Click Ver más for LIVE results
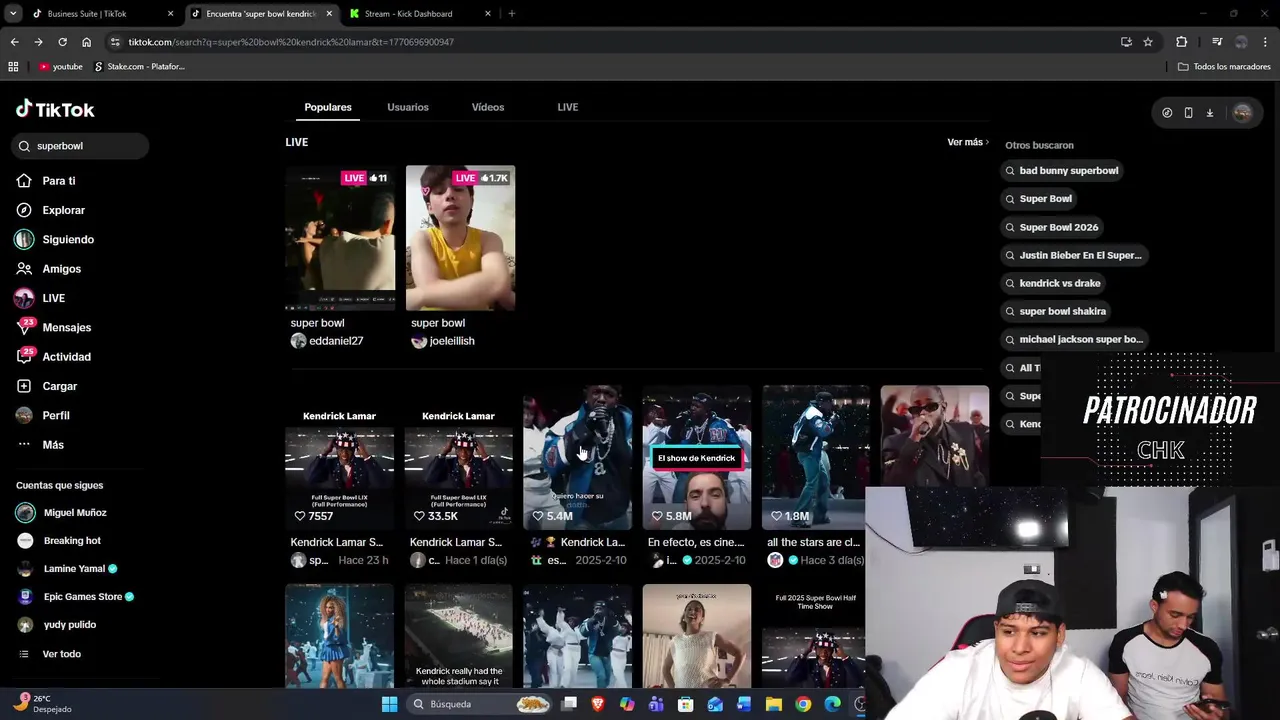 (x=968, y=142)
